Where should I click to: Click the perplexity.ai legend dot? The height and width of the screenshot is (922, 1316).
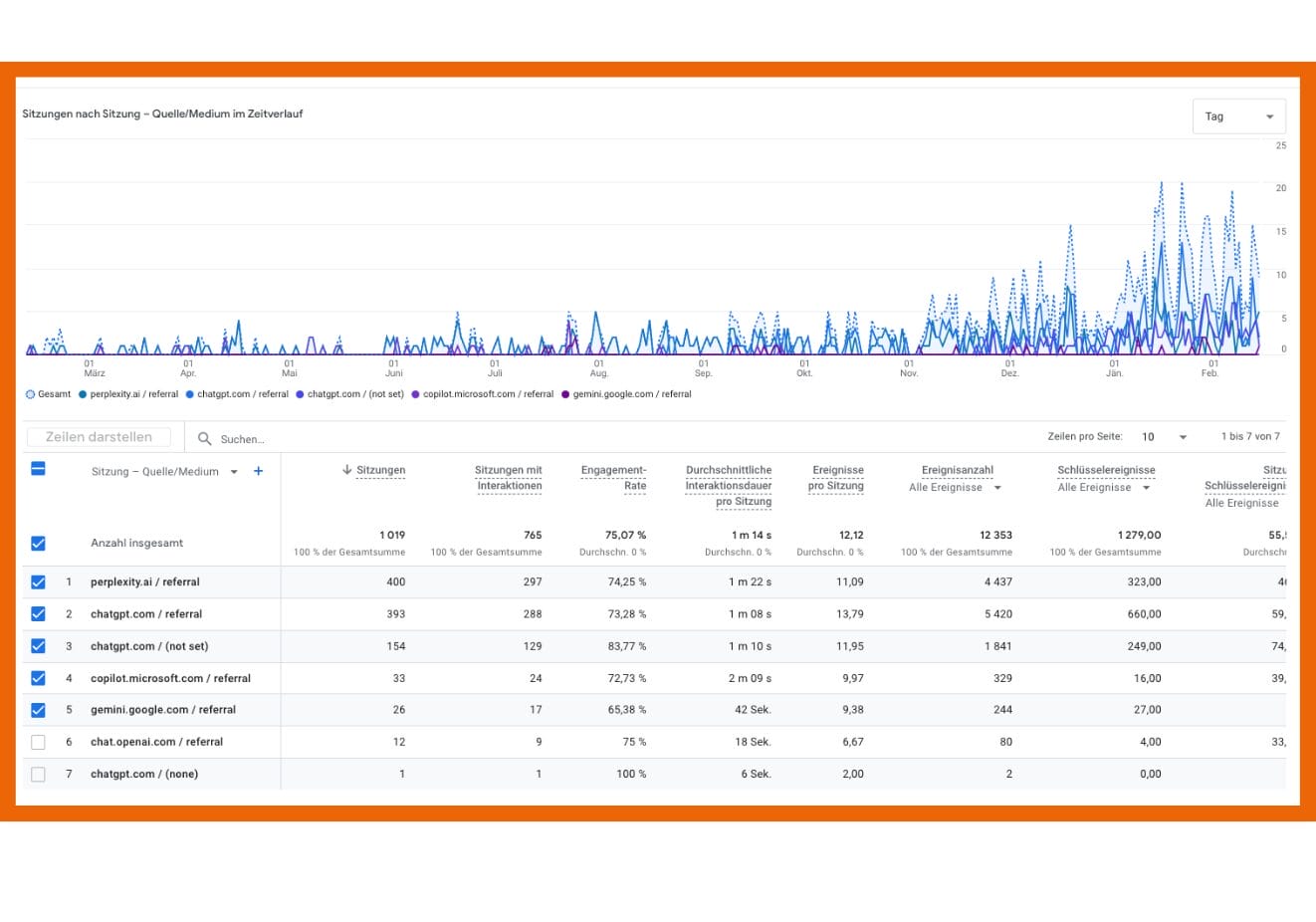click(x=83, y=394)
